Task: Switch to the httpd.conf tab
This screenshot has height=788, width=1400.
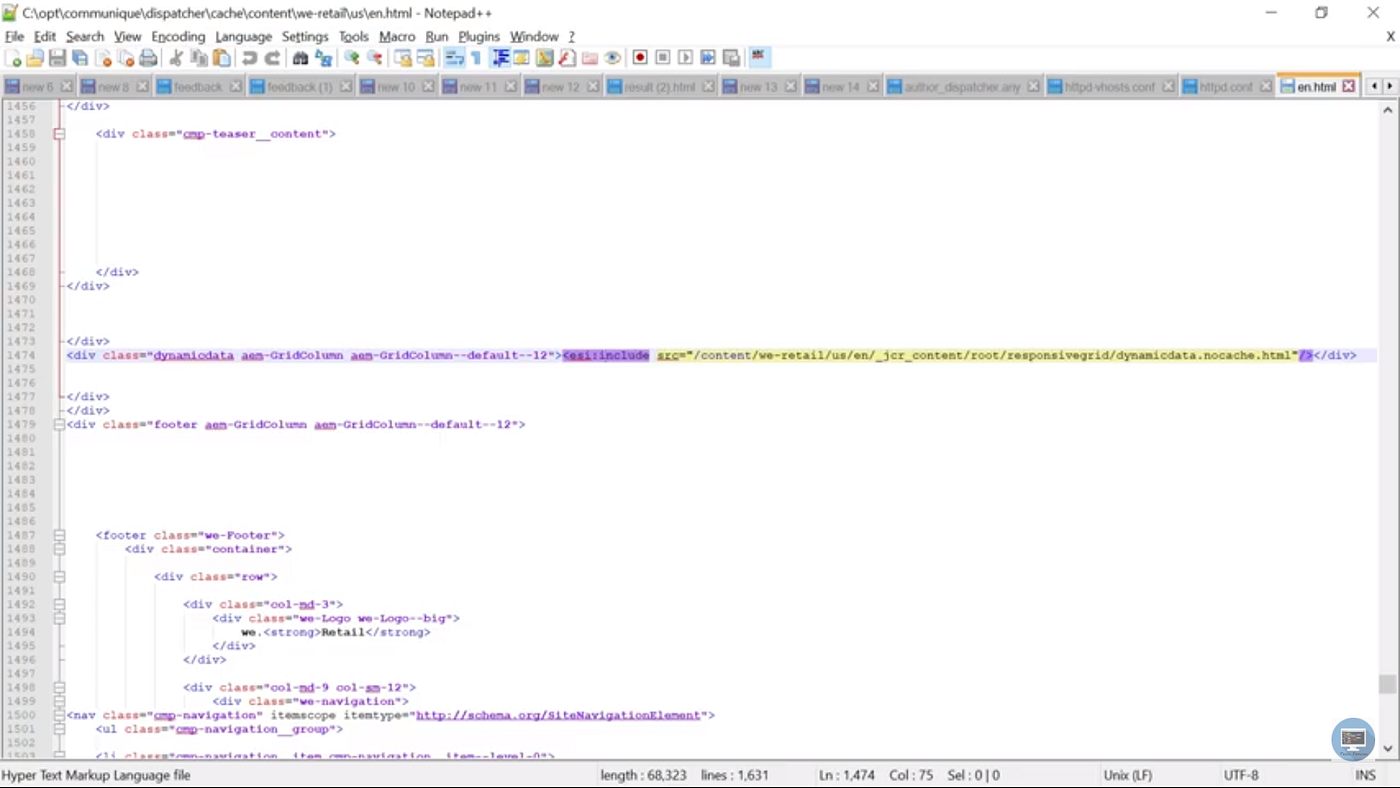Action: (1226, 87)
